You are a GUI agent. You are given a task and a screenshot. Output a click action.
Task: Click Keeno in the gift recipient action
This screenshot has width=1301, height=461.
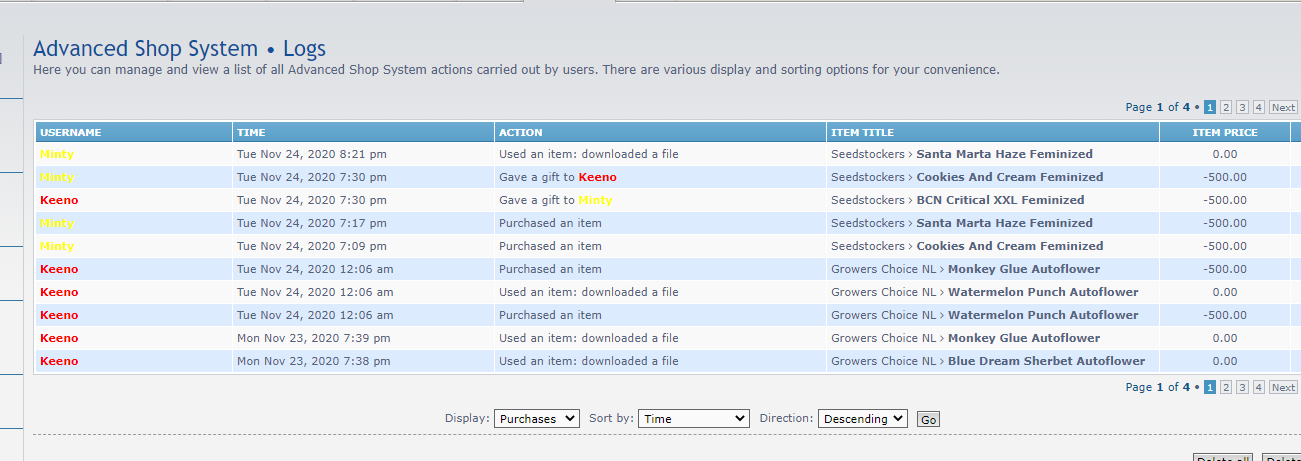point(597,177)
